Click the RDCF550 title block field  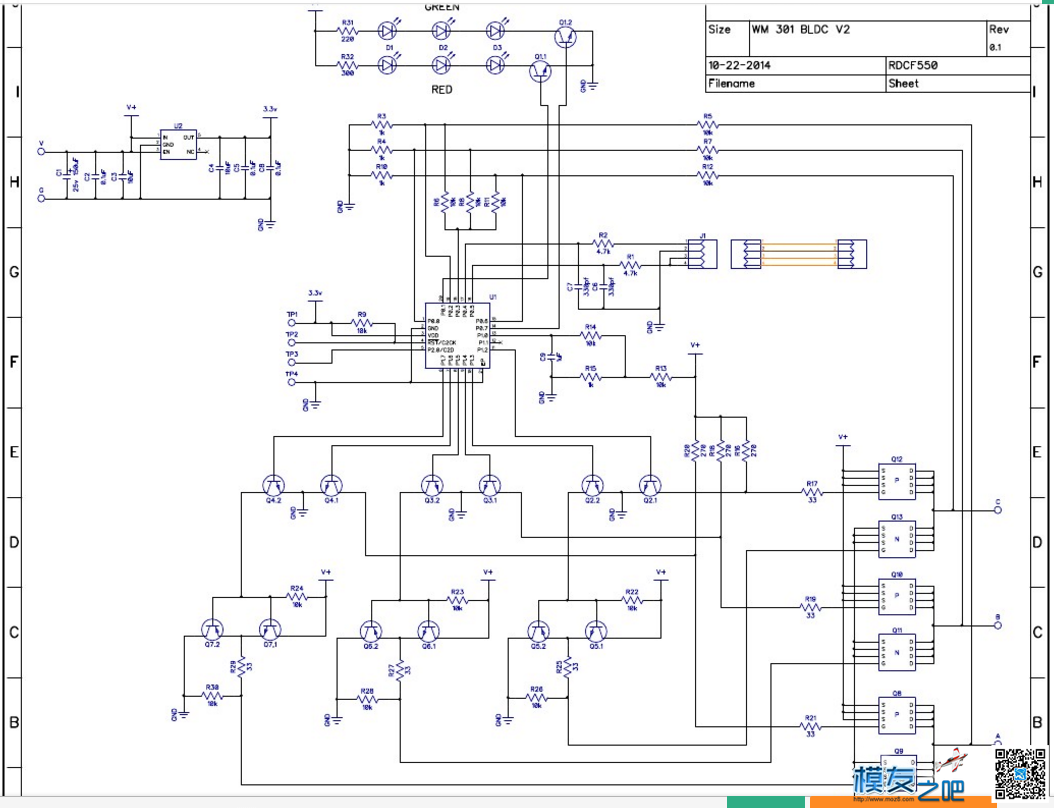point(913,65)
